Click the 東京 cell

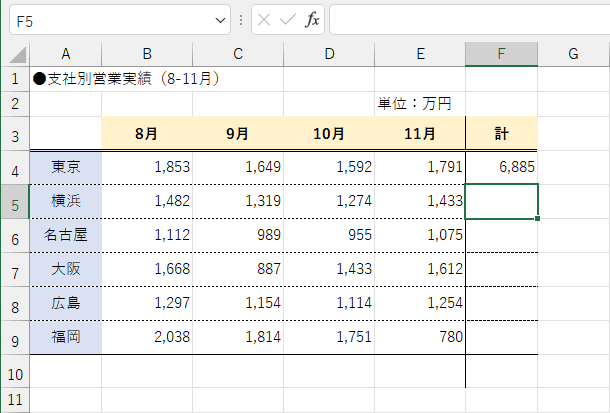(66, 168)
